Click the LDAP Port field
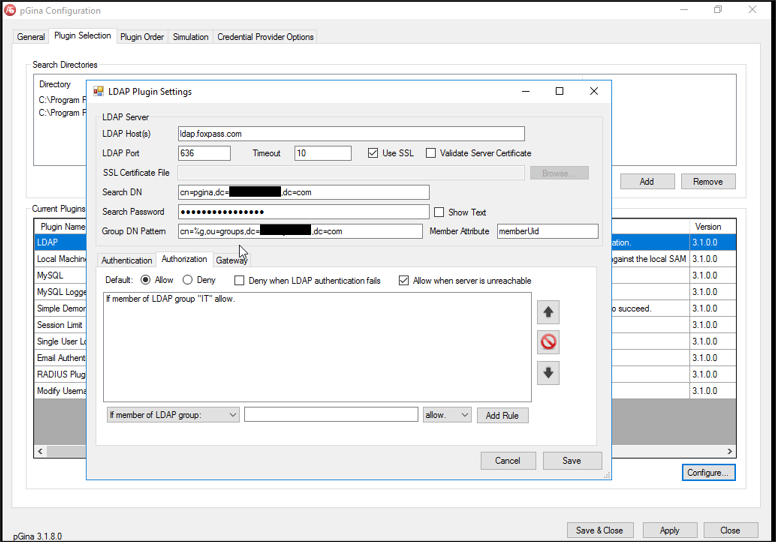776x542 pixels. [204, 153]
